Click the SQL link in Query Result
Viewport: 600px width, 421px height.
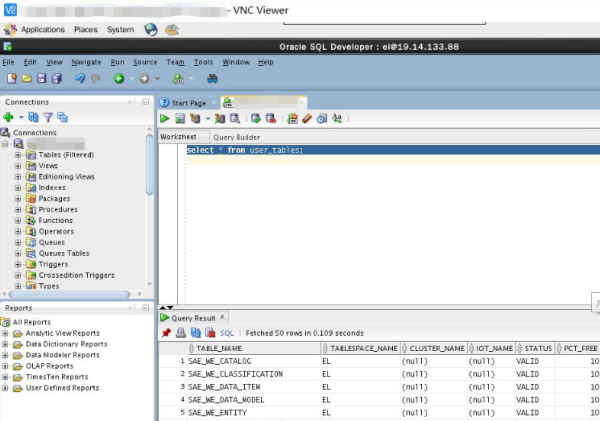coord(227,333)
